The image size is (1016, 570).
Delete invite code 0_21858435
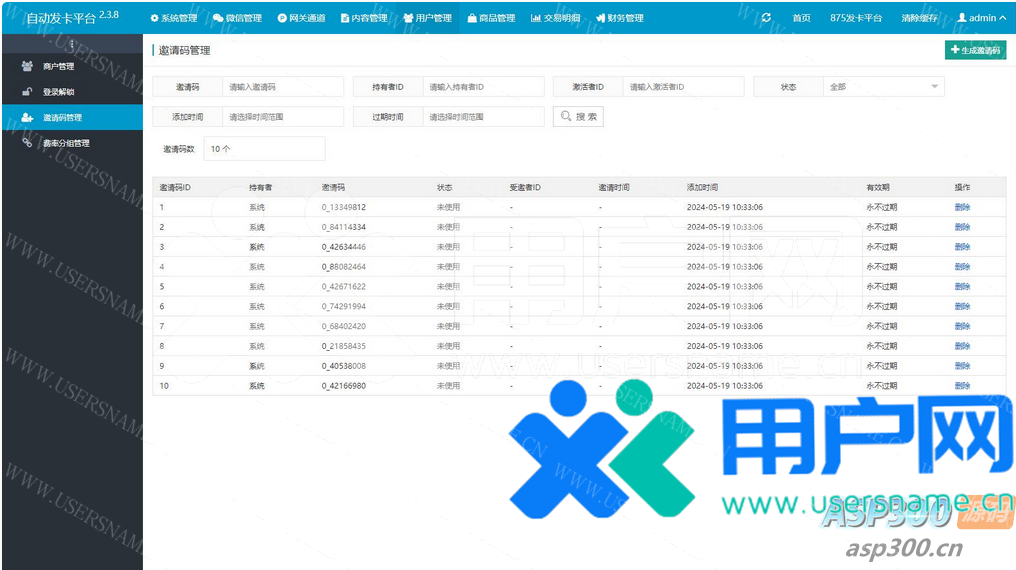click(x=962, y=346)
